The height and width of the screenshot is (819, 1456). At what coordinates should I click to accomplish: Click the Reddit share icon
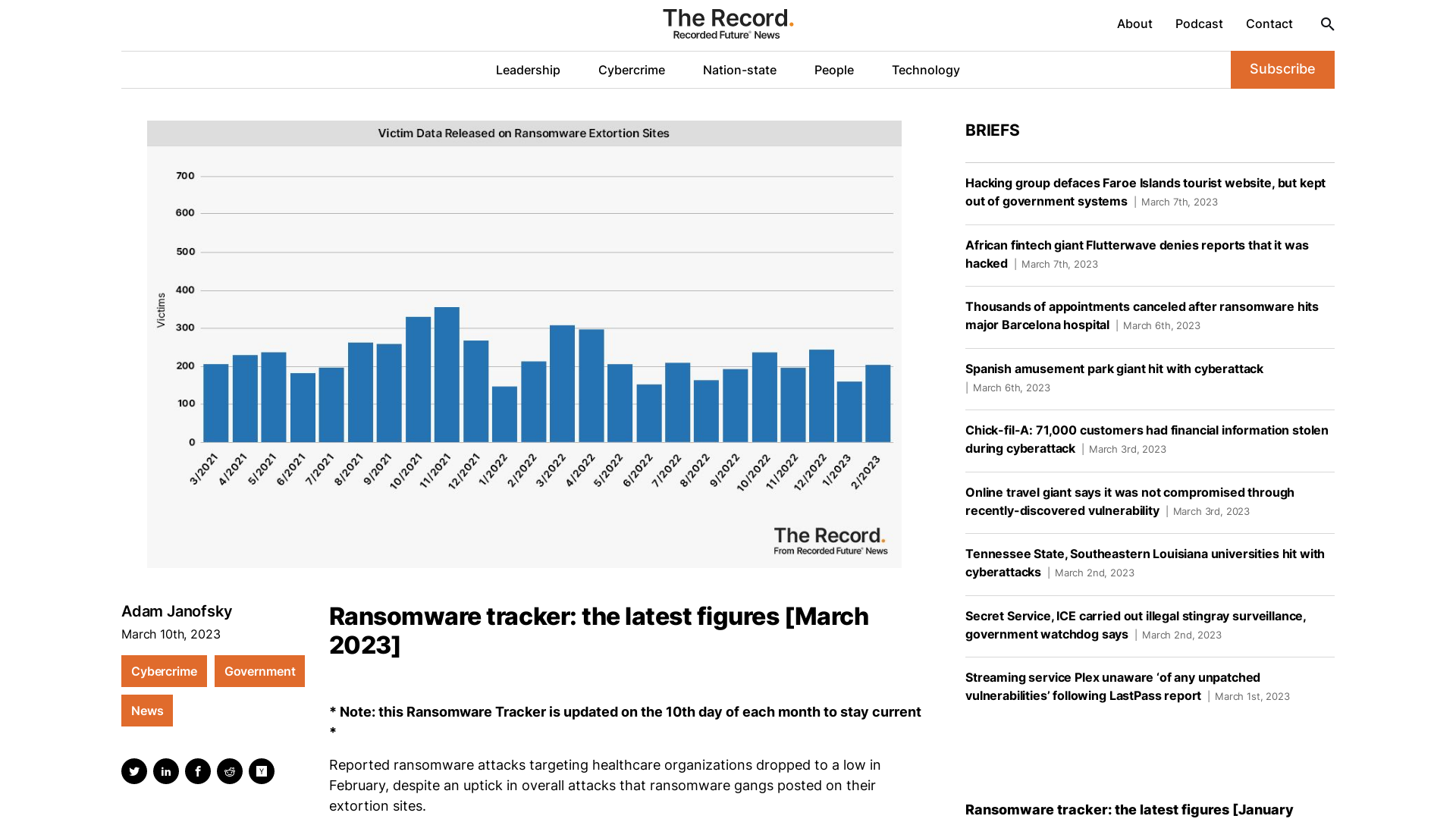[229, 771]
